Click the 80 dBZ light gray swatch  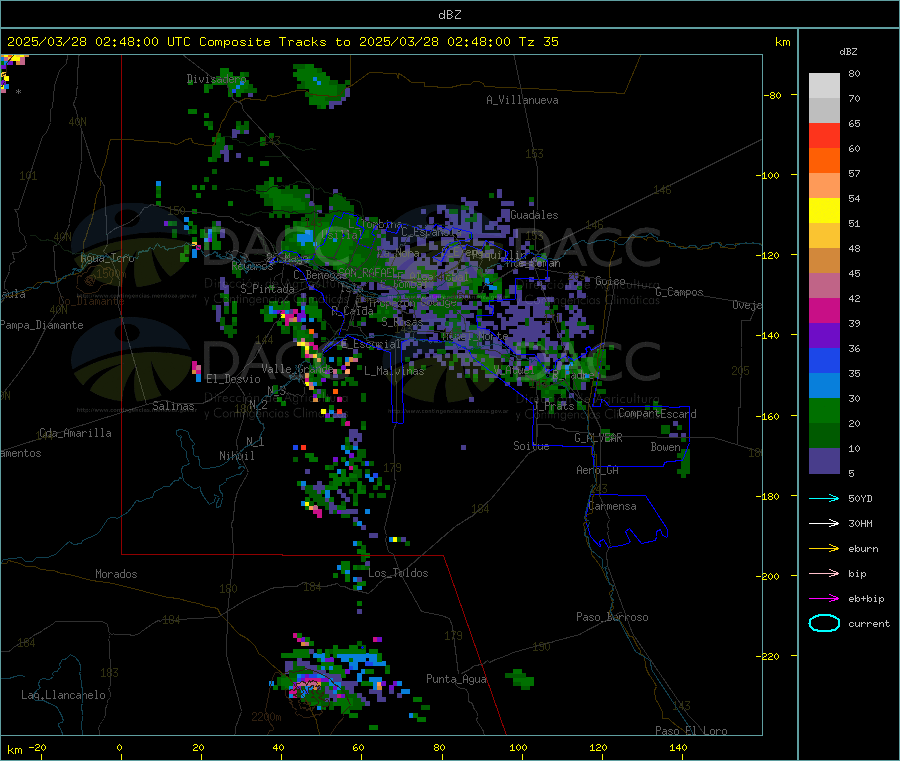click(824, 86)
